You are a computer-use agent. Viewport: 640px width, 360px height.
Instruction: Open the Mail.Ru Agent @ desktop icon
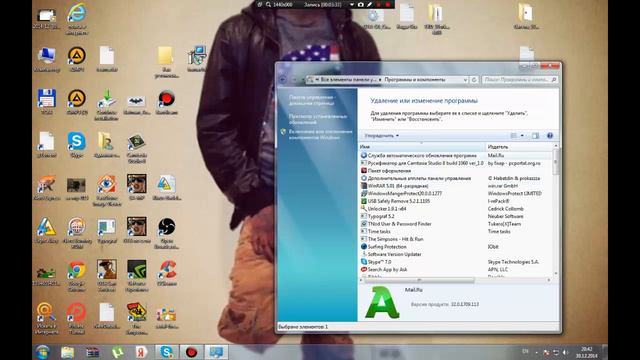tap(46, 318)
